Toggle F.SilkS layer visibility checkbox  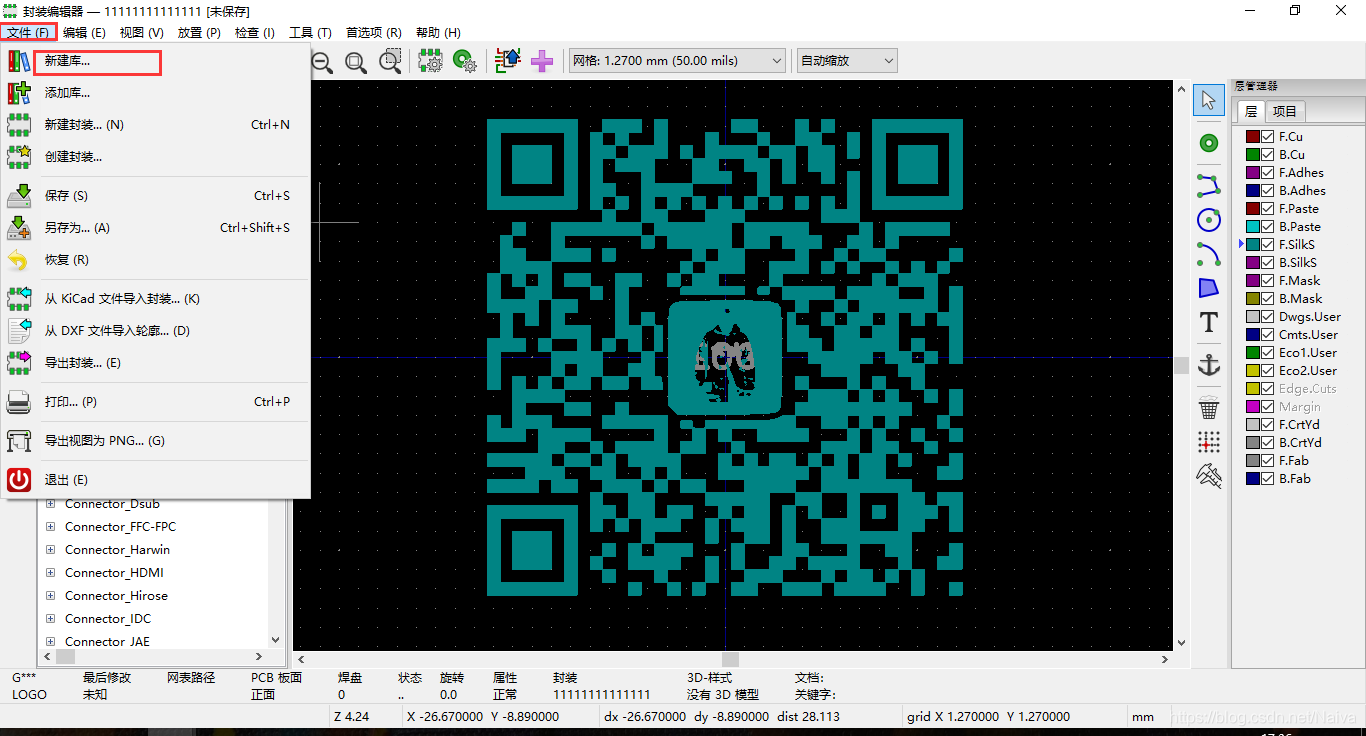(x=1268, y=245)
